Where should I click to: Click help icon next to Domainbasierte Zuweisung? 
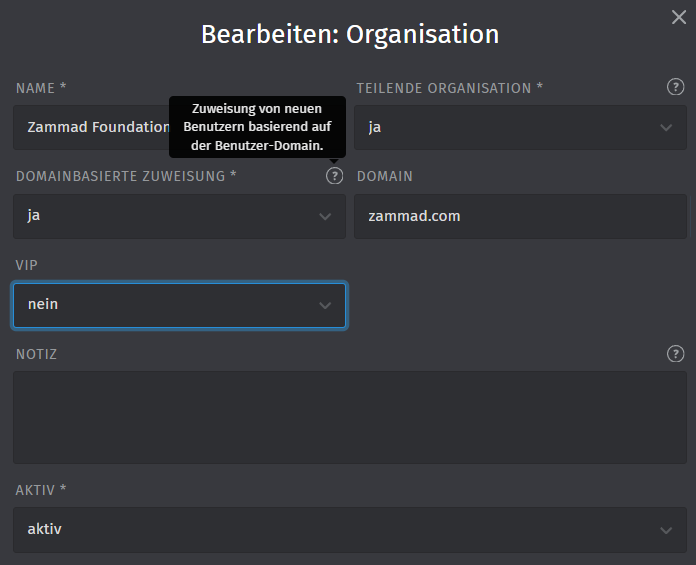334,176
